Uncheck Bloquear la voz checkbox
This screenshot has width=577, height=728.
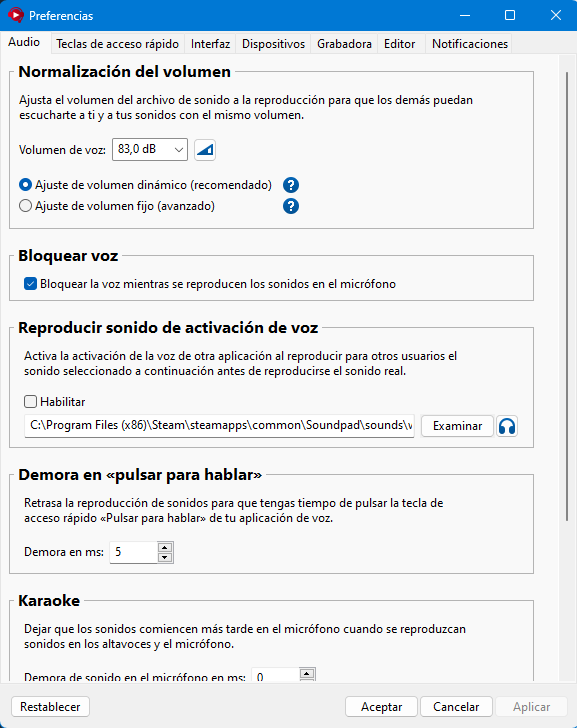coord(30,284)
